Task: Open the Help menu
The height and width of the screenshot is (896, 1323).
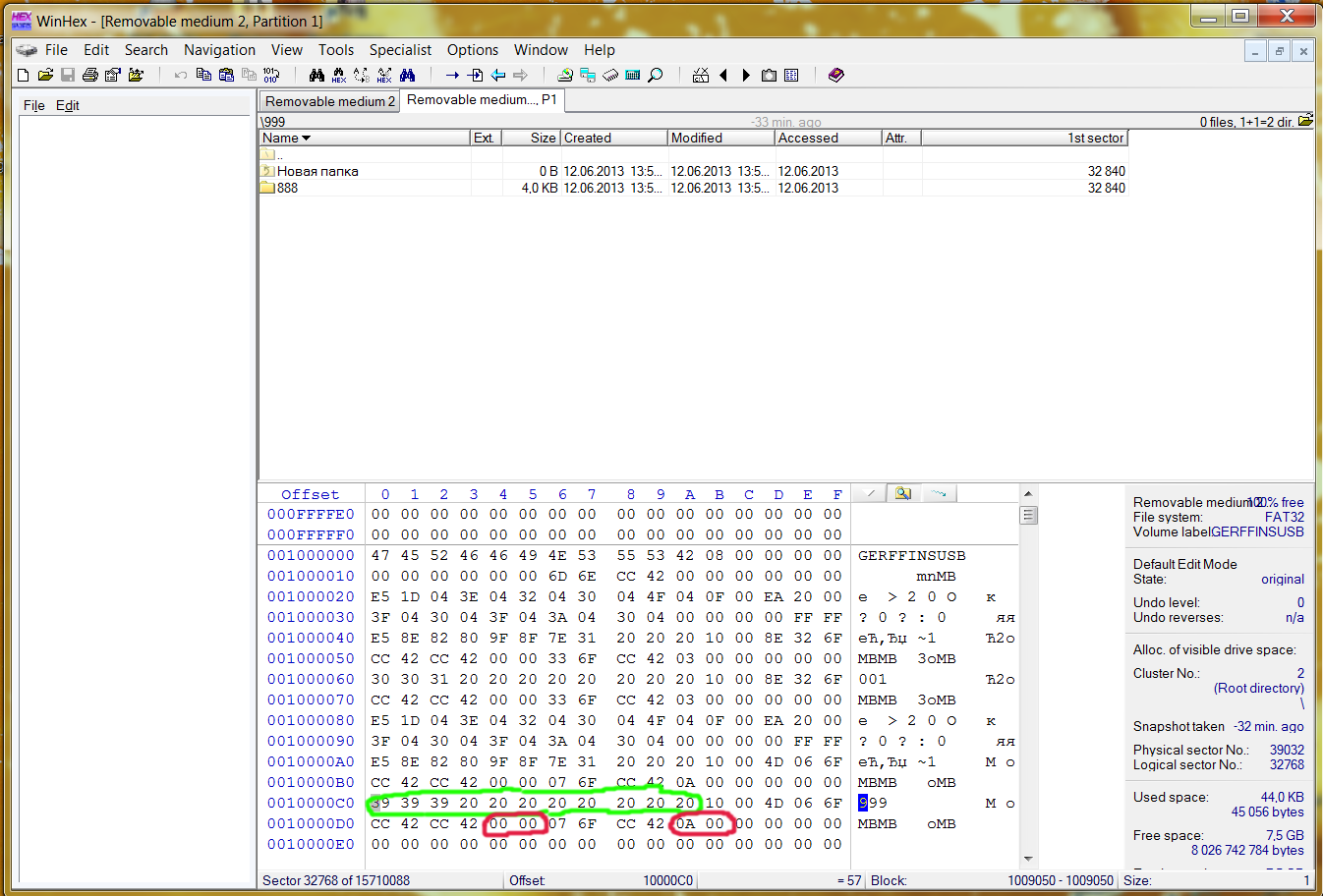Action: 599,50
